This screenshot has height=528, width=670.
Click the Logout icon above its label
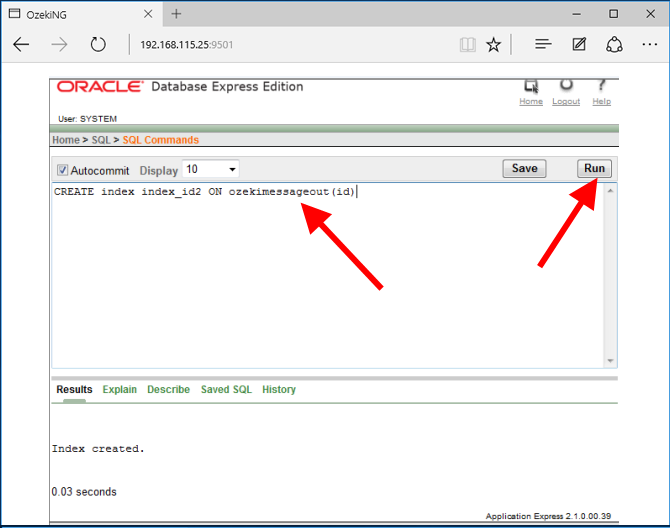tap(566, 85)
